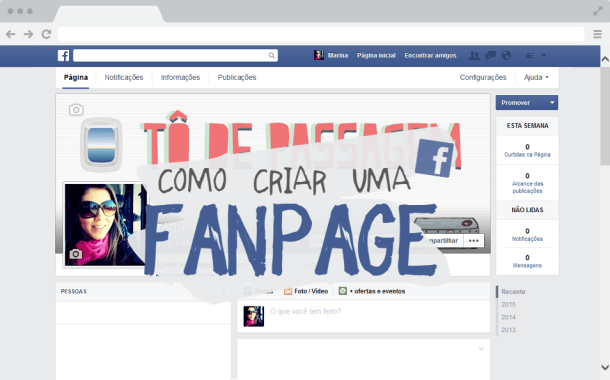Switch to the Informações tab

pyautogui.click(x=180, y=77)
